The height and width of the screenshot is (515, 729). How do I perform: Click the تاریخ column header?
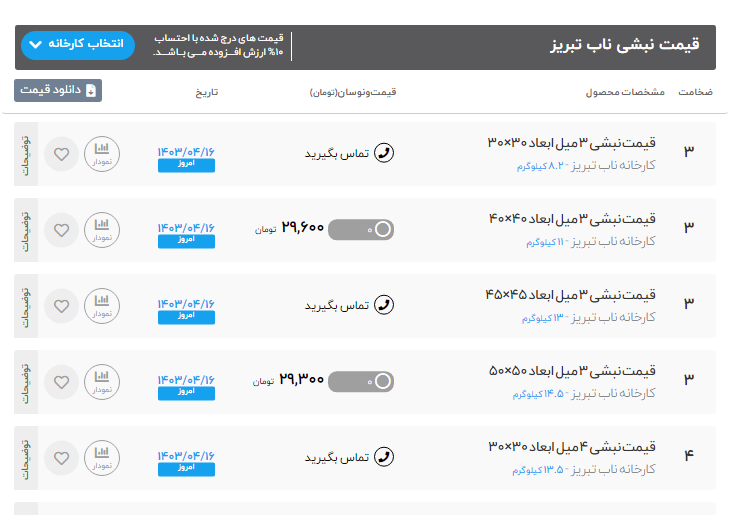tap(205, 93)
